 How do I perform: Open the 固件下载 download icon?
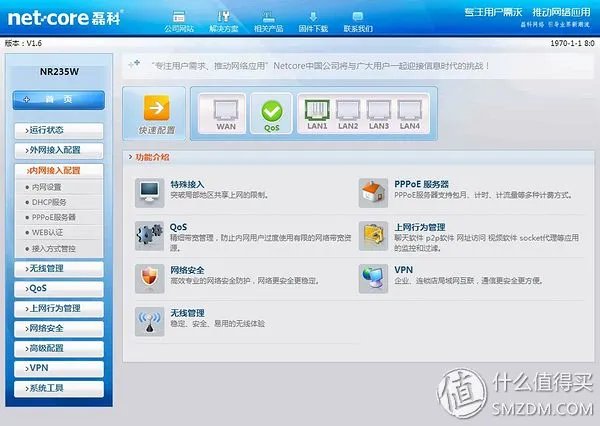tap(313, 17)
